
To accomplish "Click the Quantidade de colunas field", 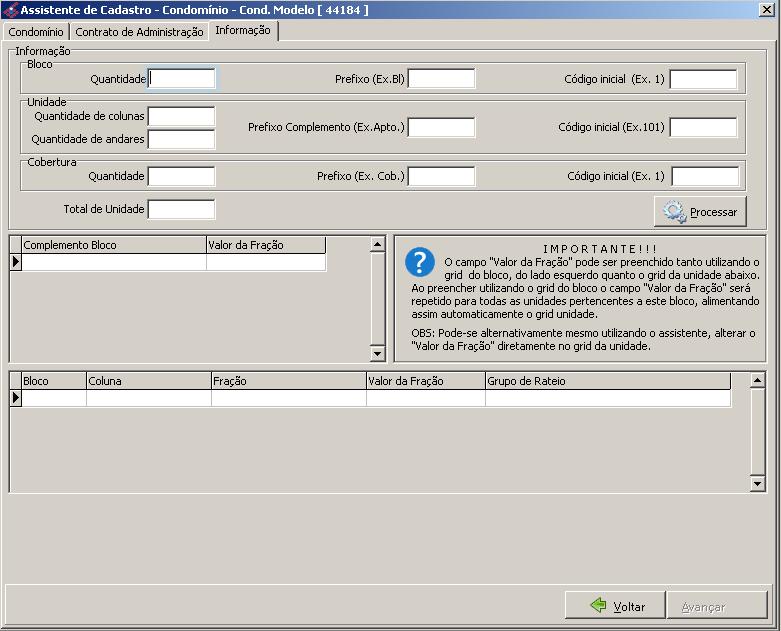I will 181,117.
